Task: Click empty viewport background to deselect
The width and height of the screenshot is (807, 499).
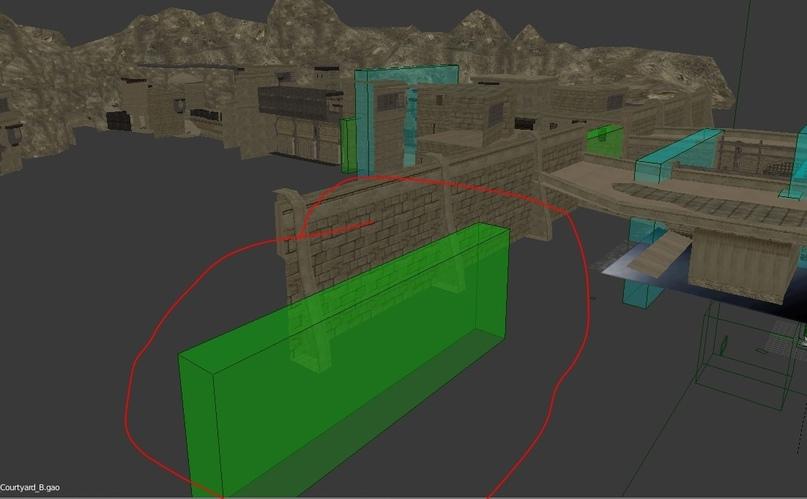Action: (80, 300)
